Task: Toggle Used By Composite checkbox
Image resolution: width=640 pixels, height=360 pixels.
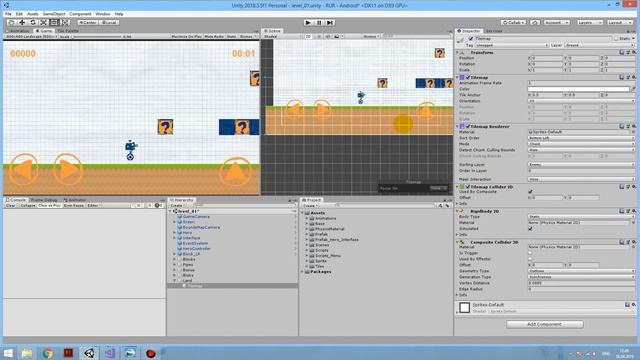Action: (530, 191)
